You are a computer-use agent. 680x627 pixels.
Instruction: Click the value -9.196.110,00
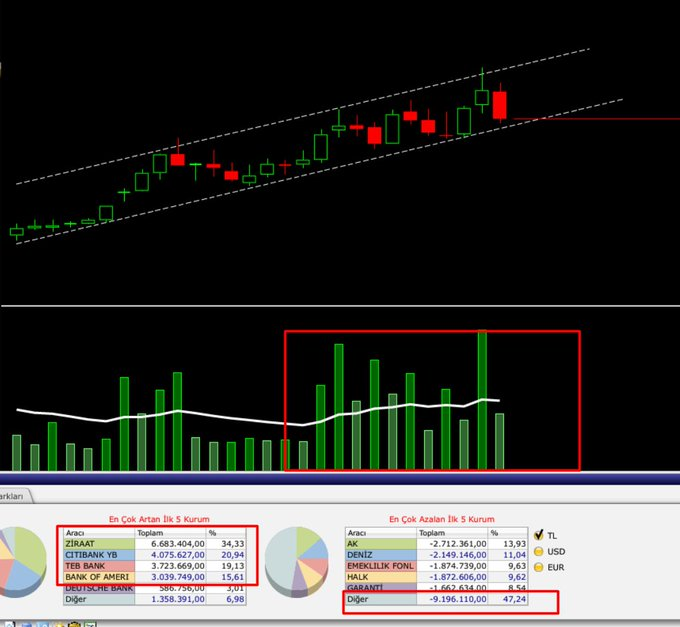(458, 599)
